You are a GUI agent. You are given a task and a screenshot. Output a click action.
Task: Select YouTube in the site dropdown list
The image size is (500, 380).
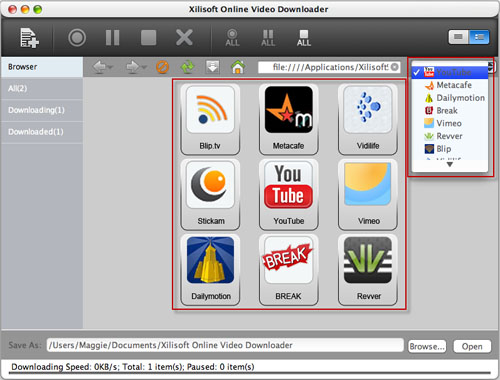pos(450,72)
